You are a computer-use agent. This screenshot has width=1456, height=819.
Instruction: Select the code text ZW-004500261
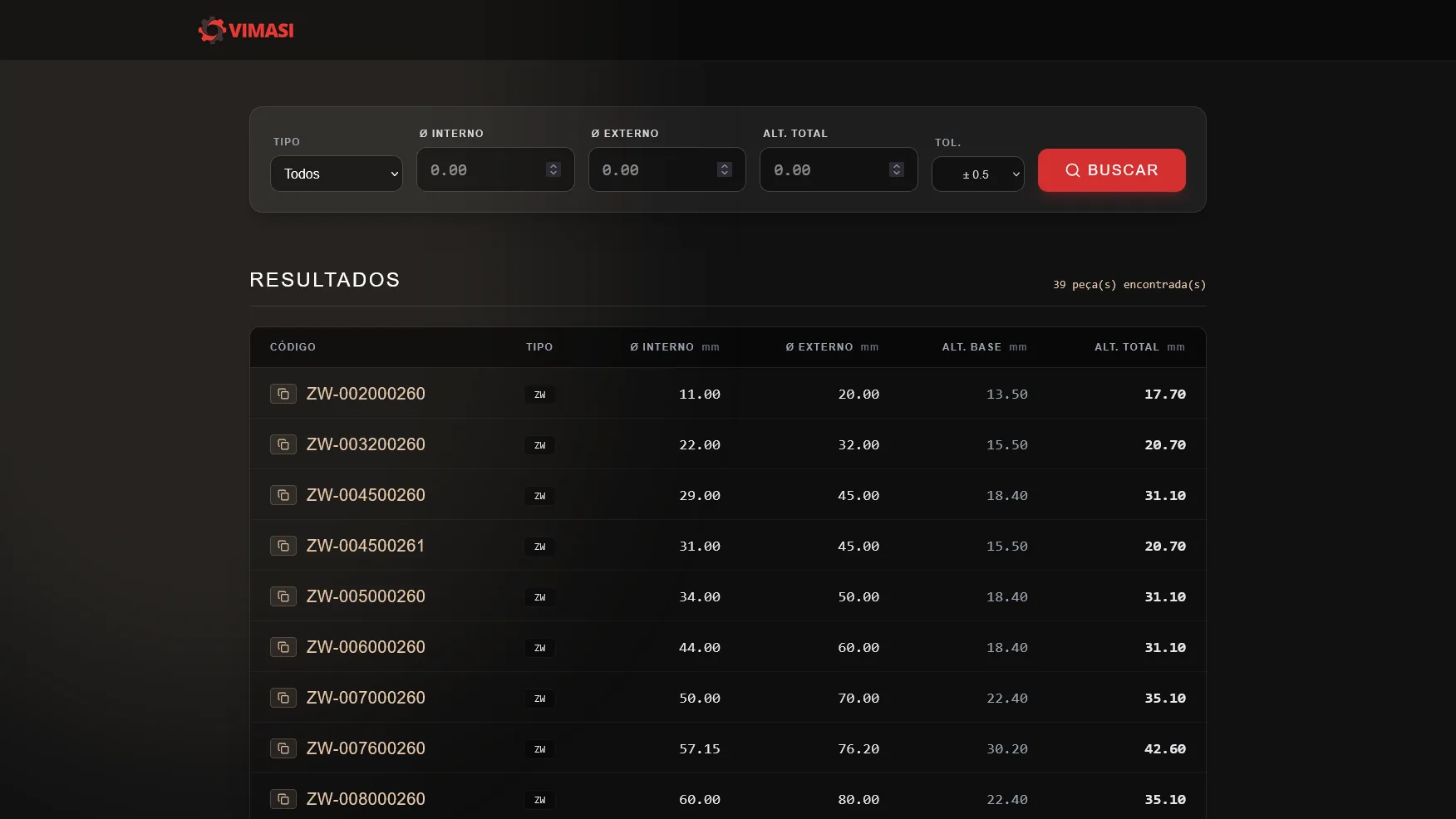pyautogui.click(x=366, y=546)
